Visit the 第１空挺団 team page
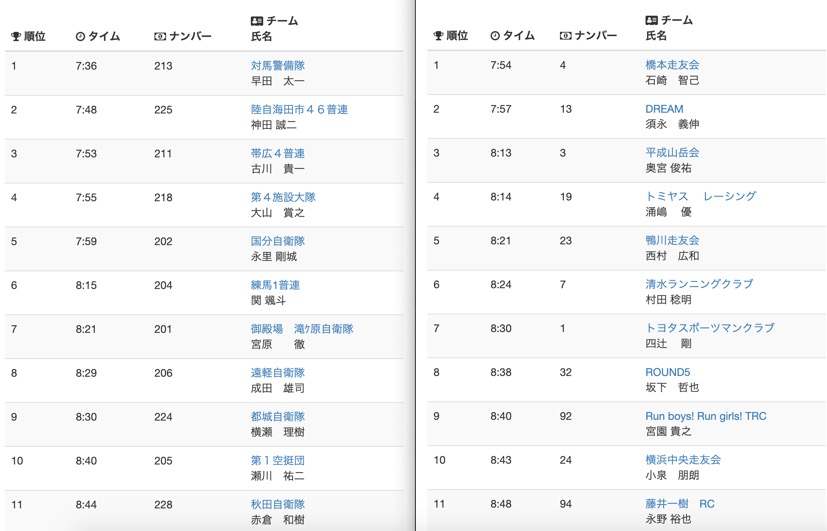The width and height of the screenshot is (827, 531). pyautogui.click(x=277, y=461)
